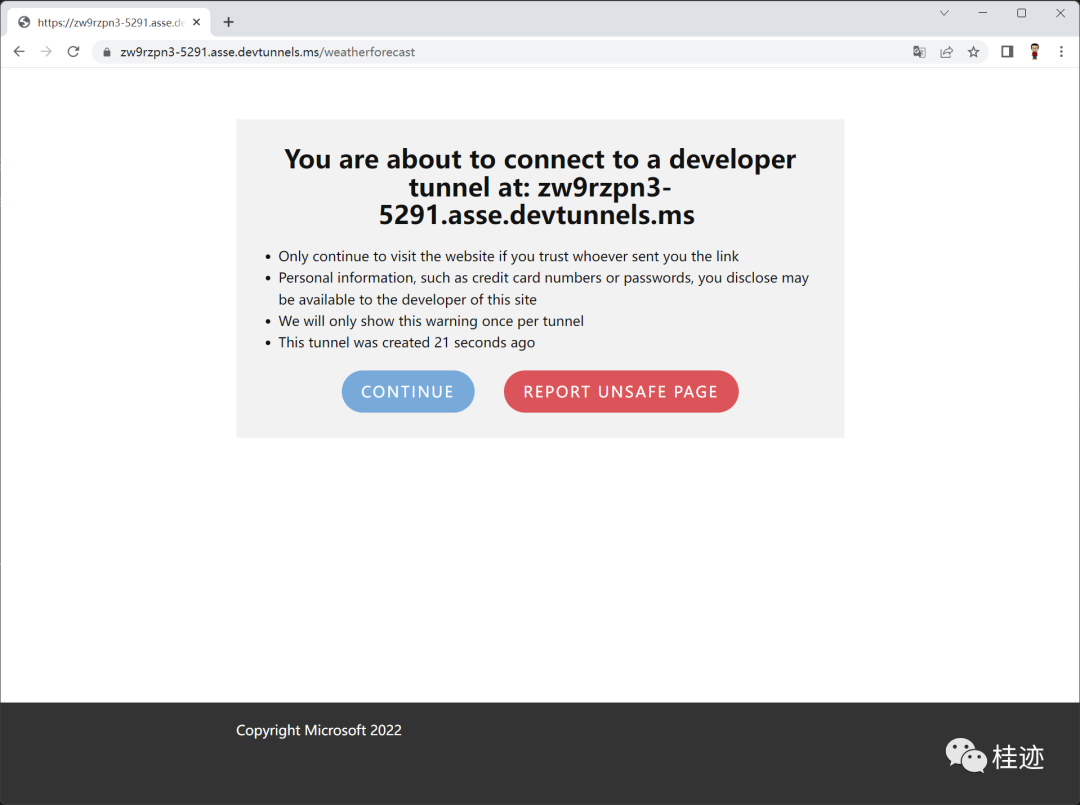Click the address bar URL
The height and width of the screenshot is (805, 1080).
click(x=267, y=52)
